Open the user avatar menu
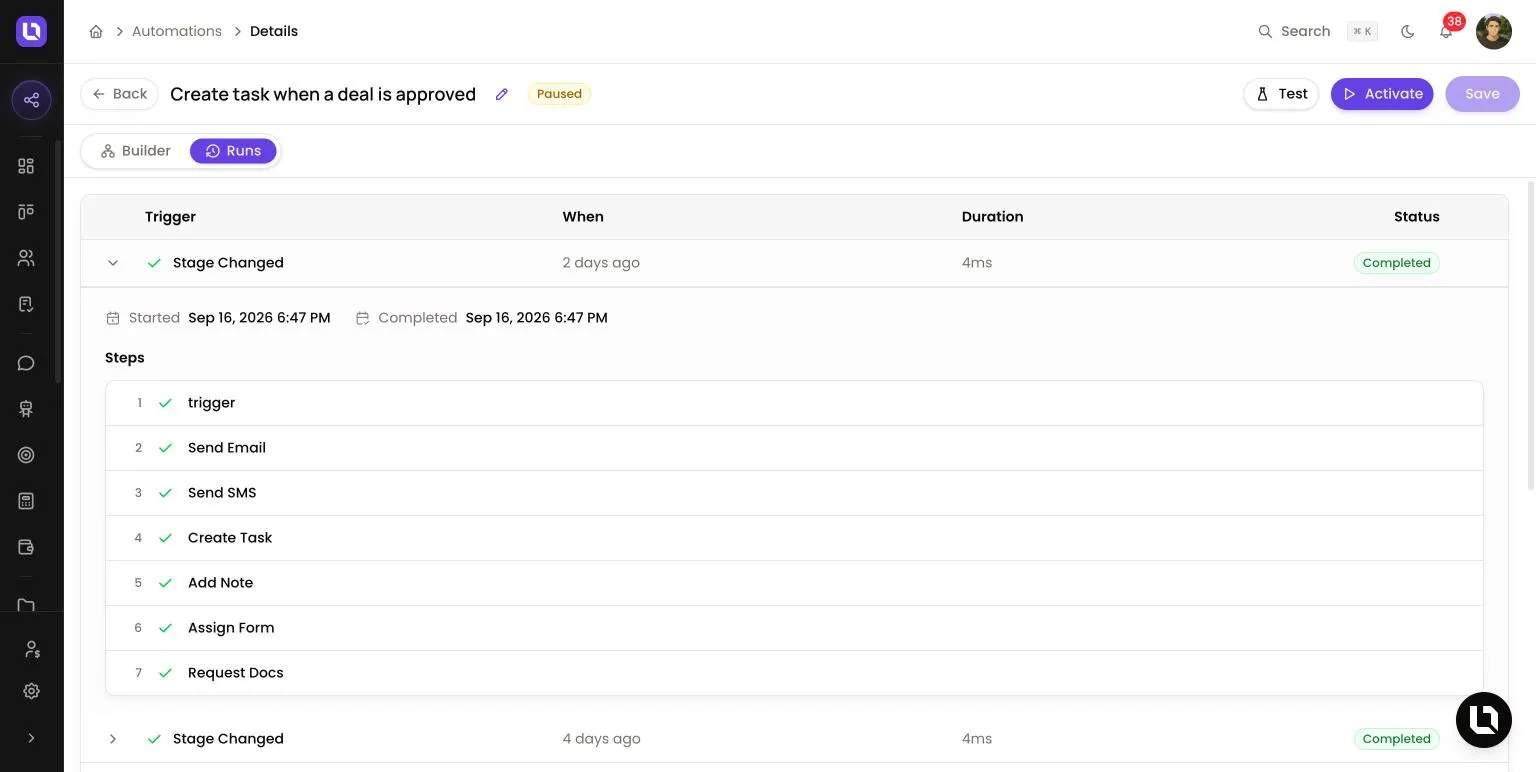This screenshot has width=1536, height=772. click(x=1493, y=31)
